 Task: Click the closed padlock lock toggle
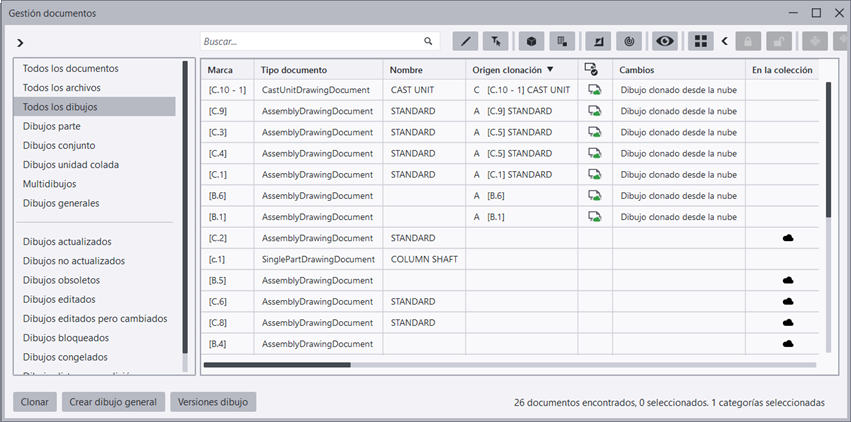point(748,42)
